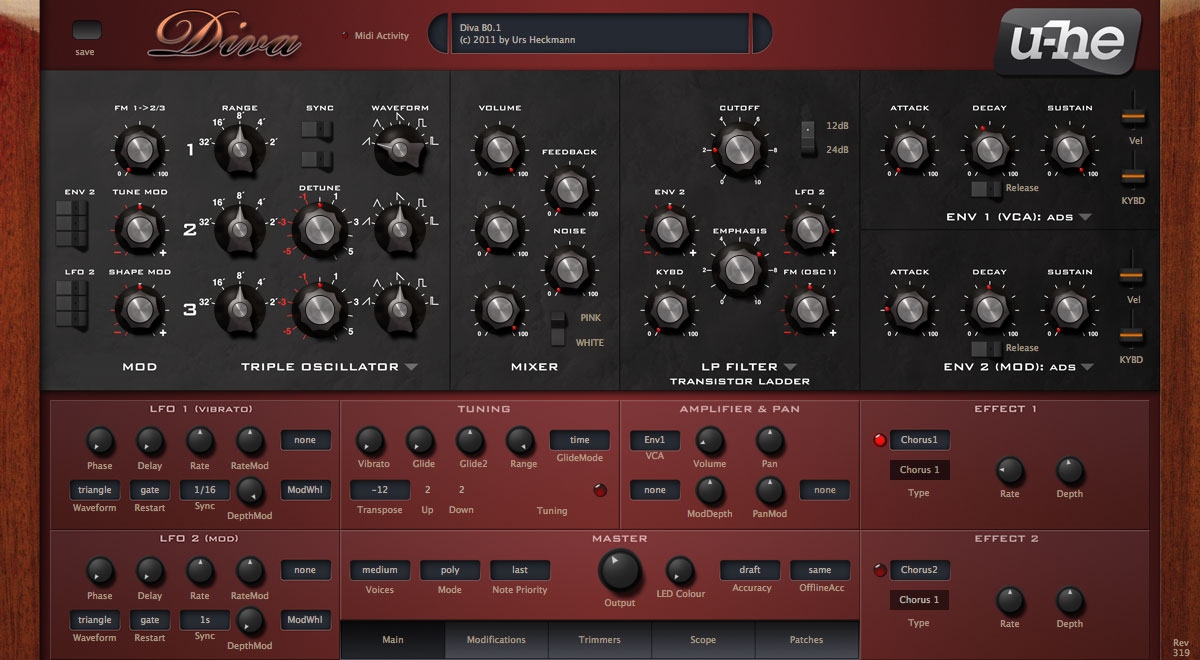Toggle lower oscillator Sync switch

pyautogui.click(x=316, y=159)
